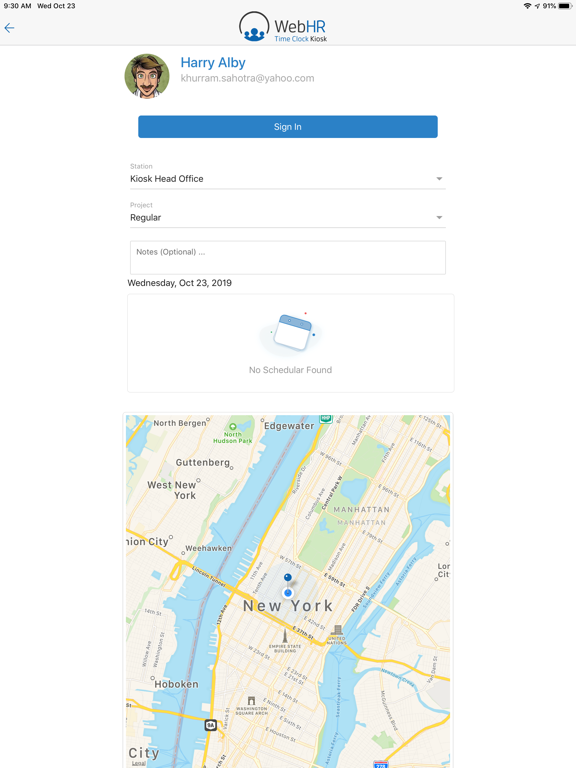
Task: Select email khurram.sahotra@yahoo.com
Action: pyautogui.click(x=247, y=78)
